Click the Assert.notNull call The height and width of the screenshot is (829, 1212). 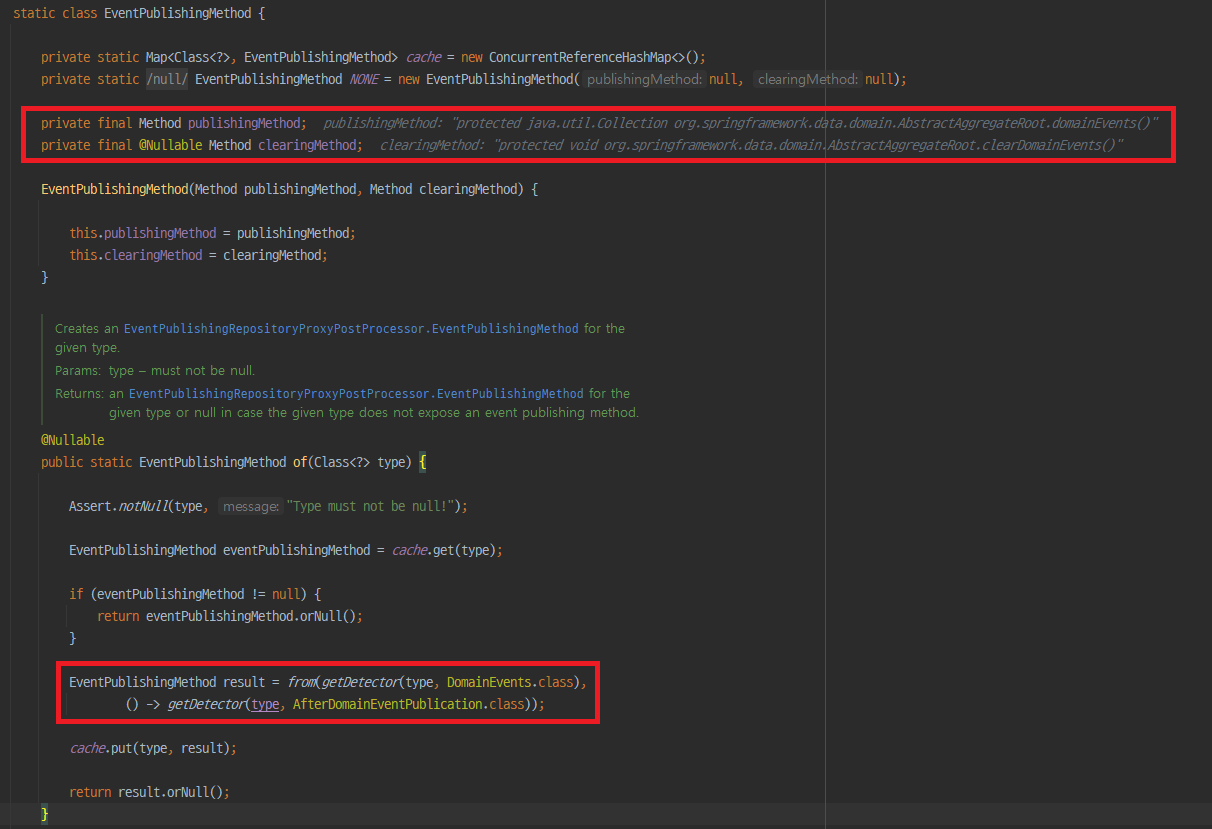(268, 506)
